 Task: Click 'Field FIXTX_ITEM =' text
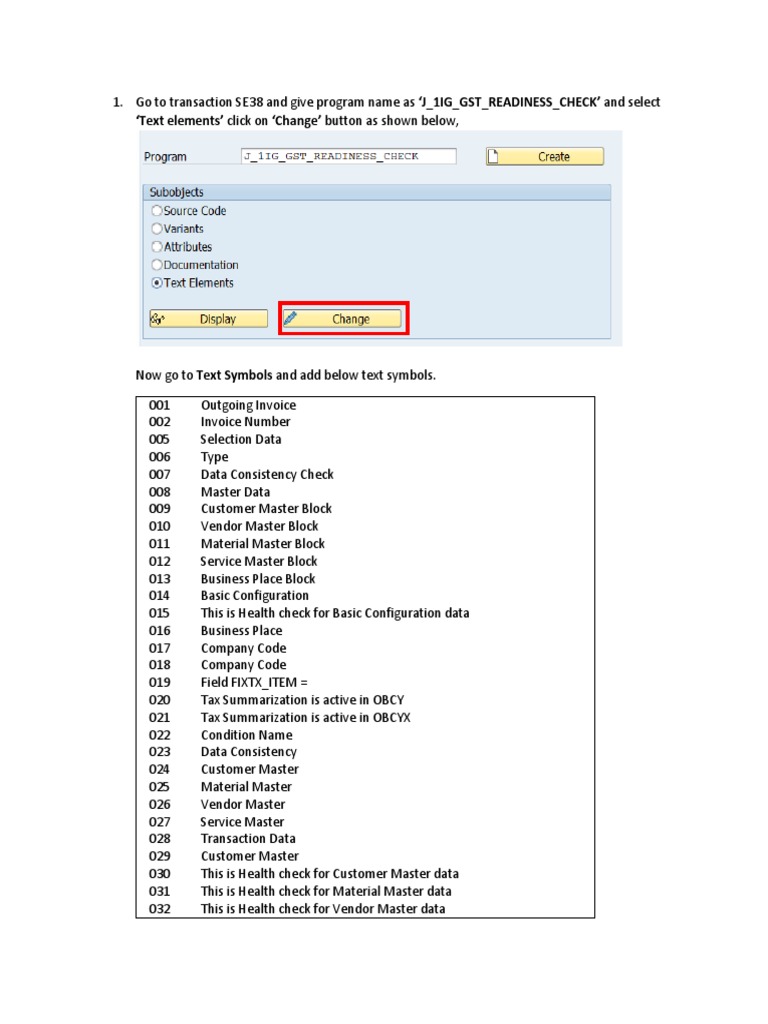pyautogui.click(x=254, y=682)
